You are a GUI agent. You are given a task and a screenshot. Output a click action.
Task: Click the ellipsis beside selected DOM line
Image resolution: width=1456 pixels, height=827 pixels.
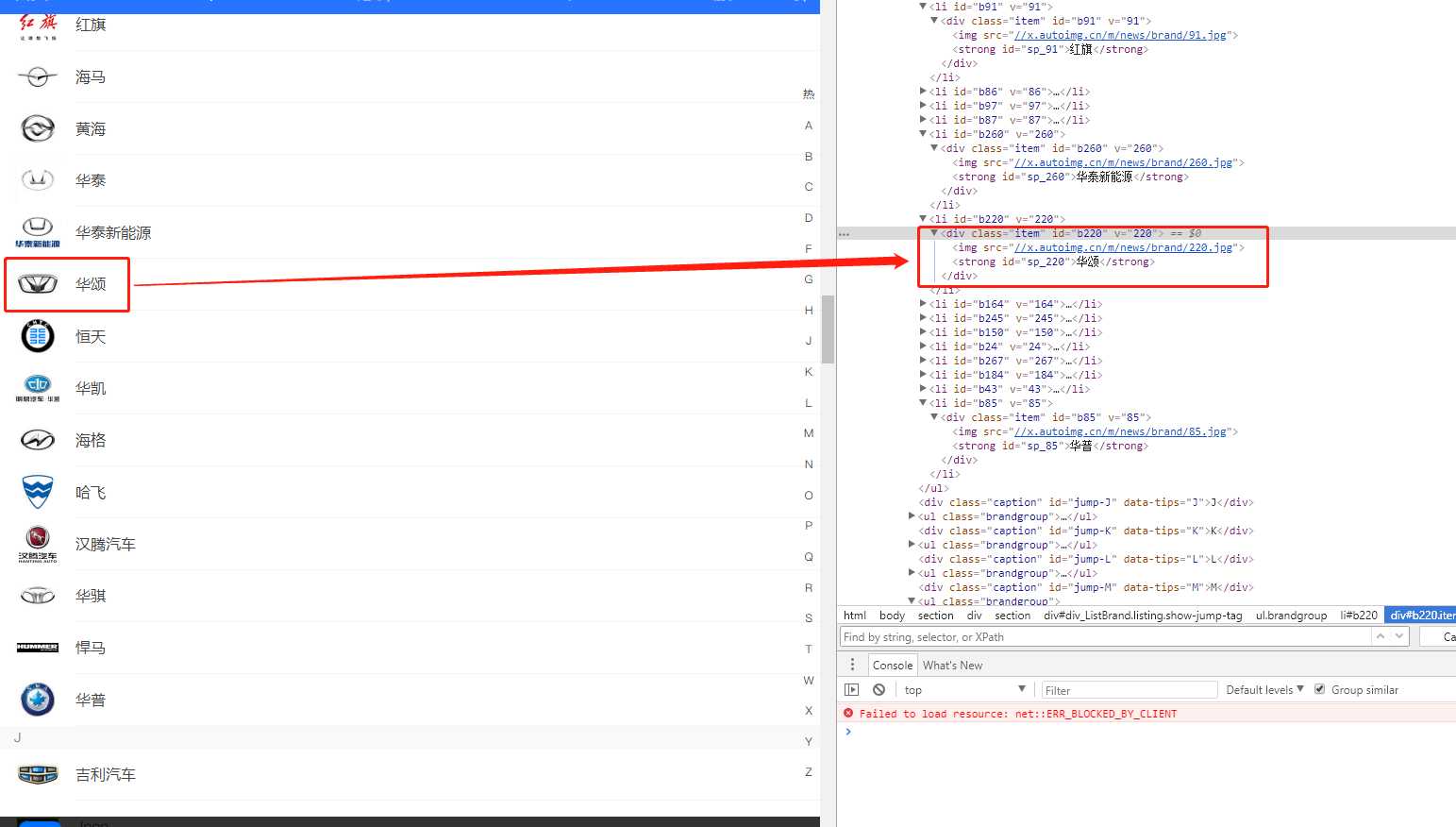pos(844,233)
